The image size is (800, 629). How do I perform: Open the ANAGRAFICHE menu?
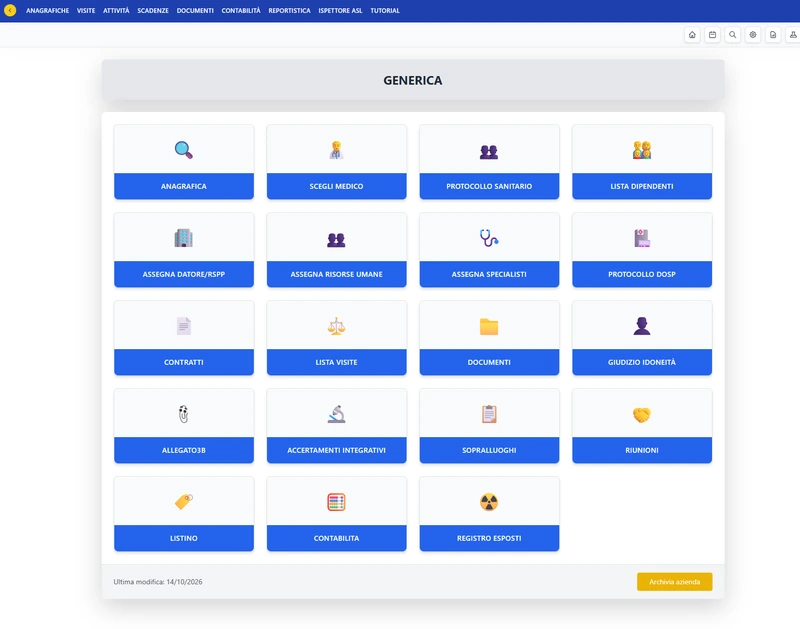pos(47,11)
